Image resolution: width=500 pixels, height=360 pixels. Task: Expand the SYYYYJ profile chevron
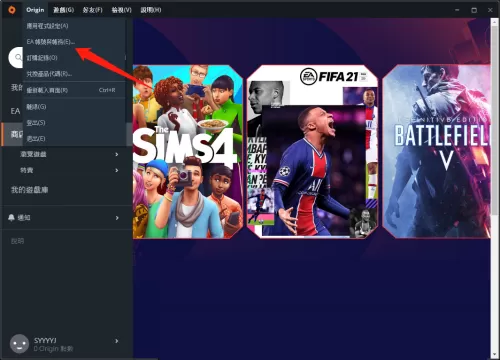pyautogui.click(x=117, y=341)
